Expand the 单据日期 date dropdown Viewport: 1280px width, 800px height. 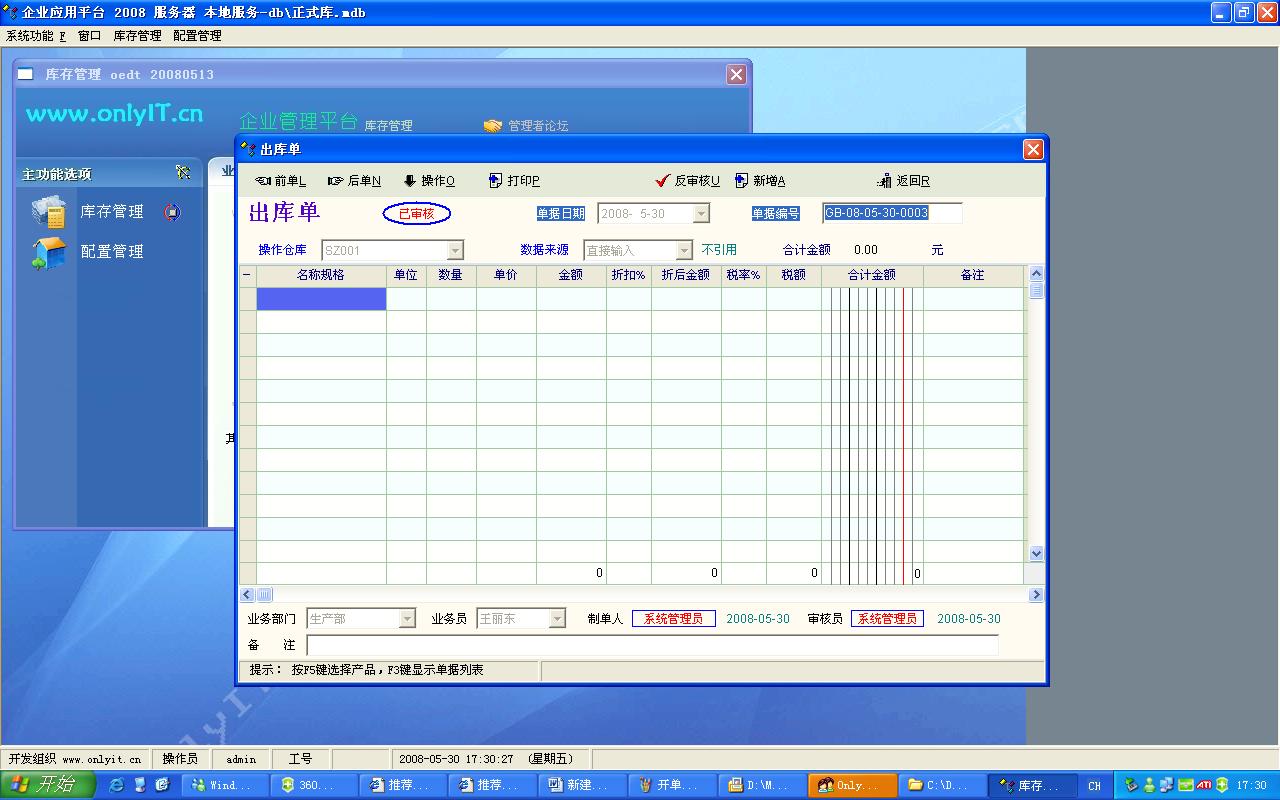[701, 214]
